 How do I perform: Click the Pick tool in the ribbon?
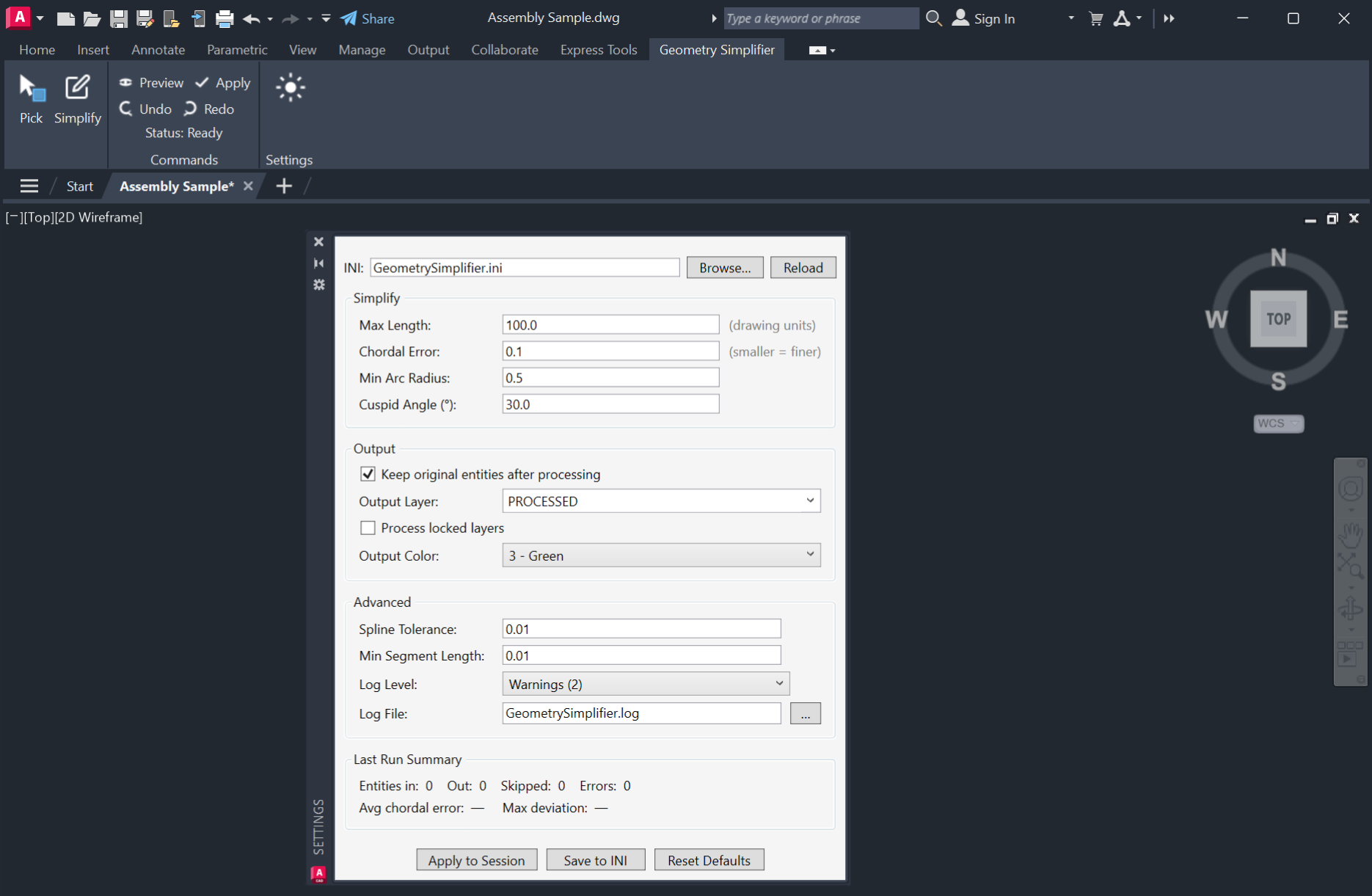pos(32,98)
